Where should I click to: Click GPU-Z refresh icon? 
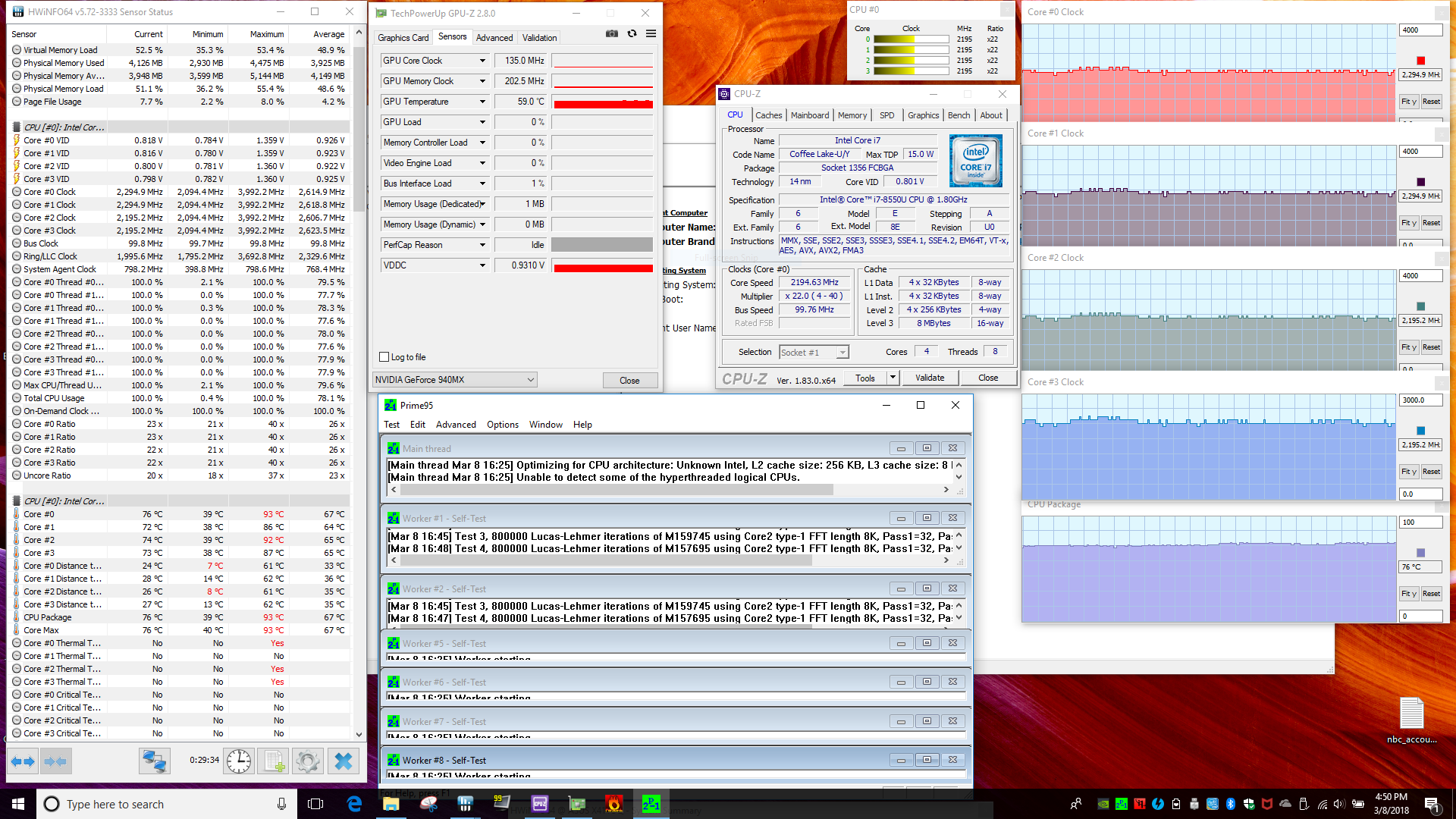coord(632,34)
